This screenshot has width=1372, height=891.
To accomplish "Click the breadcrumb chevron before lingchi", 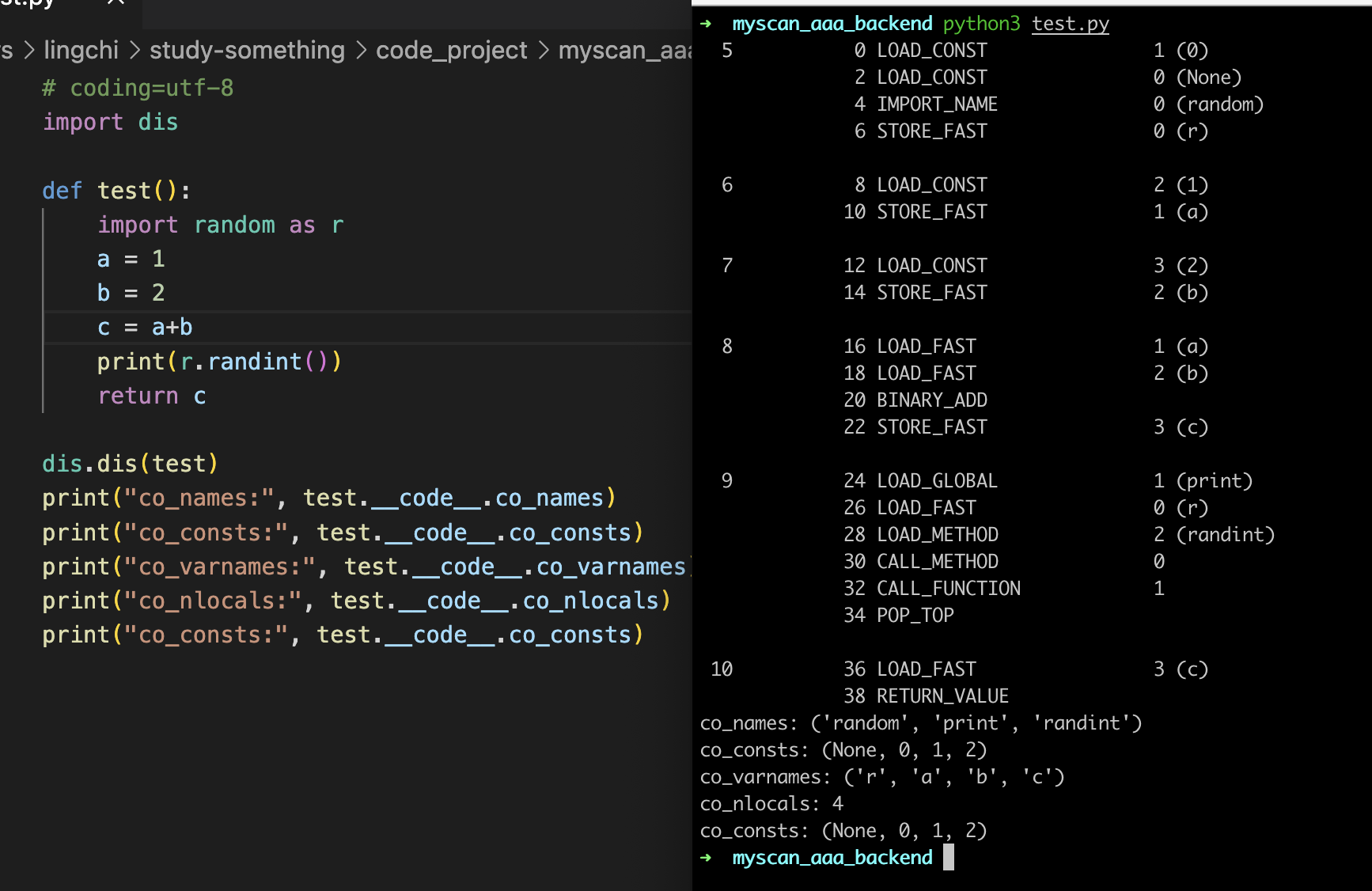I will 29,51.
